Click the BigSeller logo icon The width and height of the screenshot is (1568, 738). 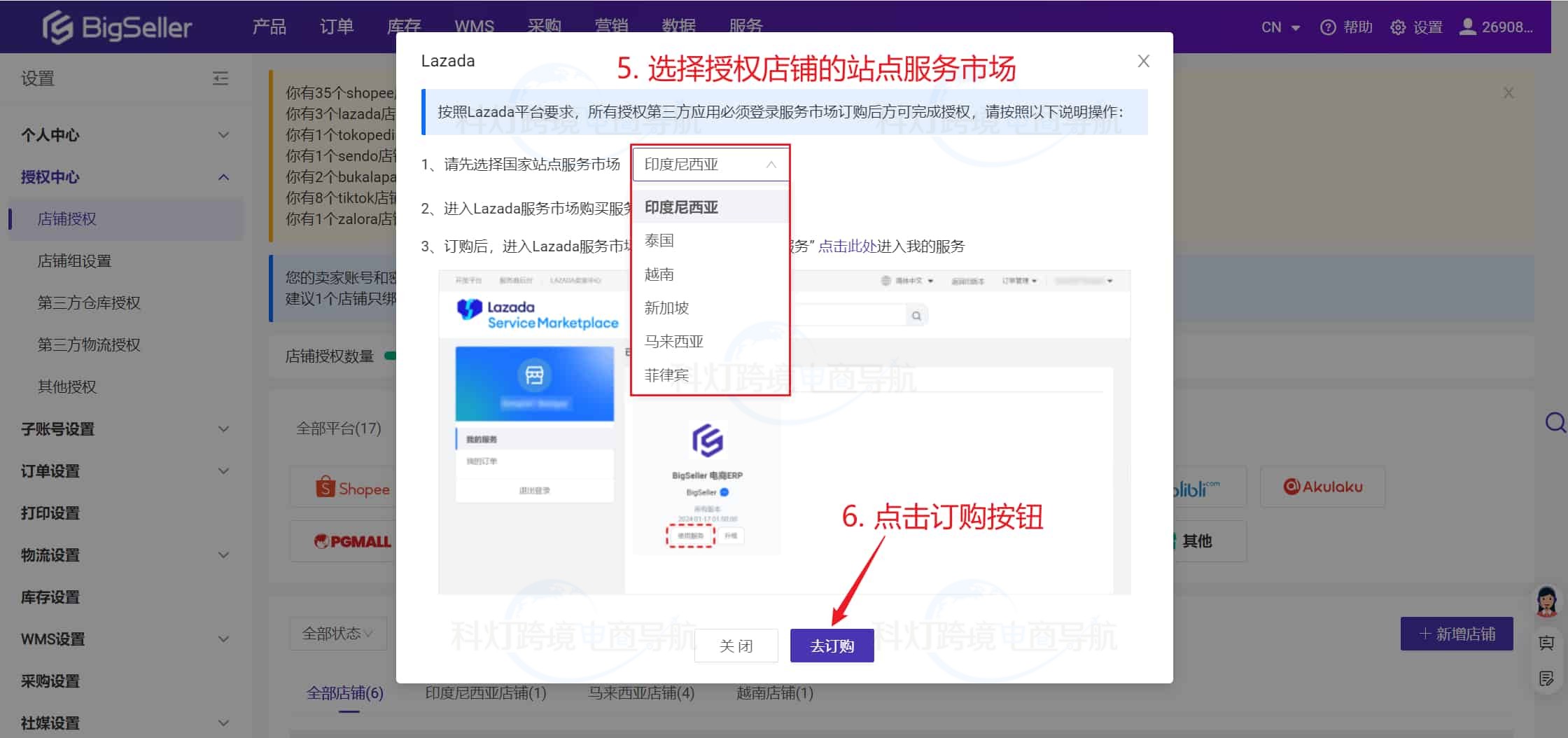(x=58, y=27)
